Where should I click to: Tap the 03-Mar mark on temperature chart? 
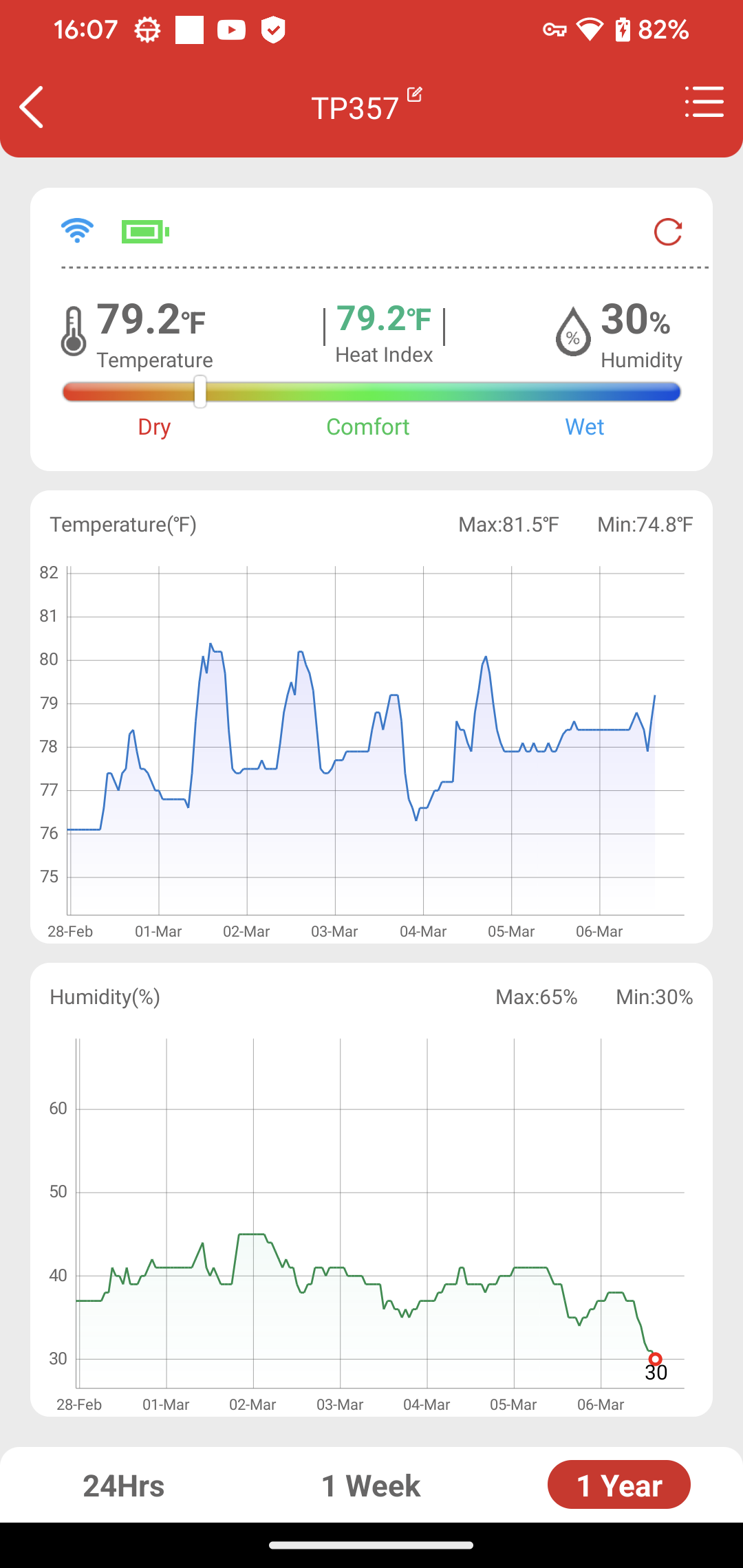[x=334, y=931]
